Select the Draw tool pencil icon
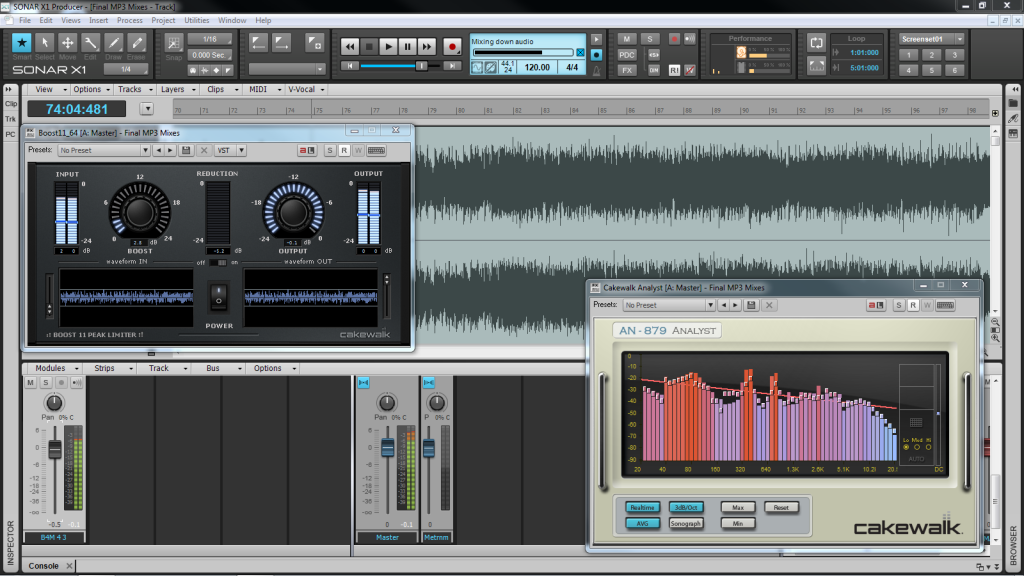 (114, 43)
